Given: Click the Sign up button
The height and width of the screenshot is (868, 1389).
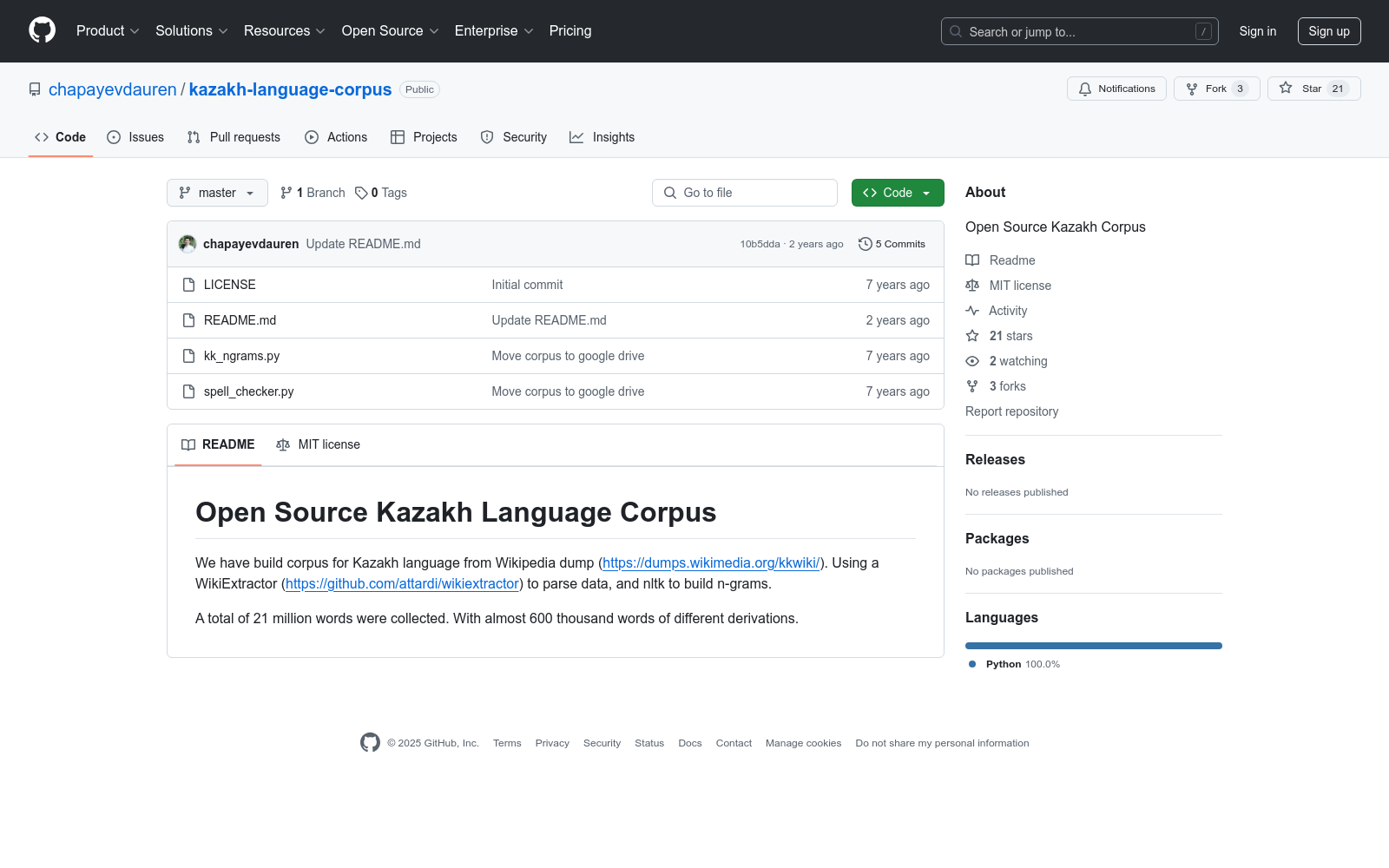Looking at the screenshot, I should pos(1329,31).
